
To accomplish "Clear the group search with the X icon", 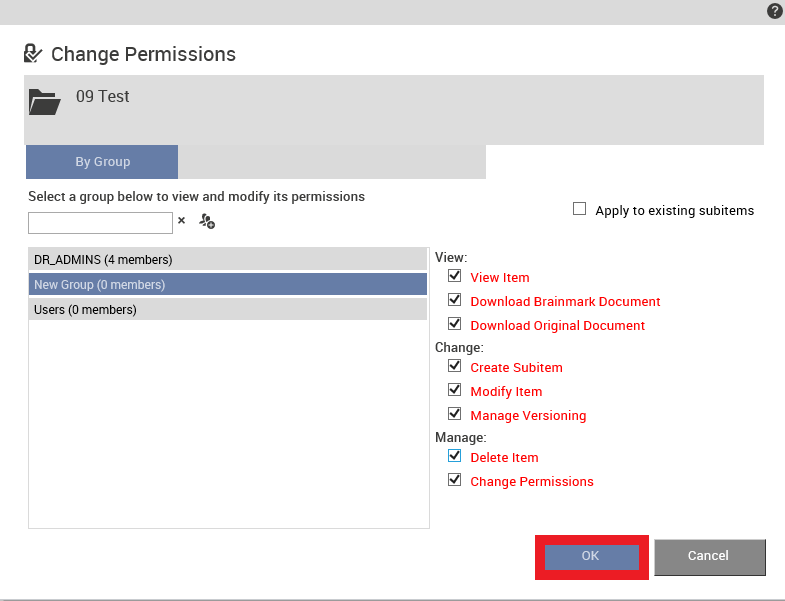I will (x=182, y=220).
